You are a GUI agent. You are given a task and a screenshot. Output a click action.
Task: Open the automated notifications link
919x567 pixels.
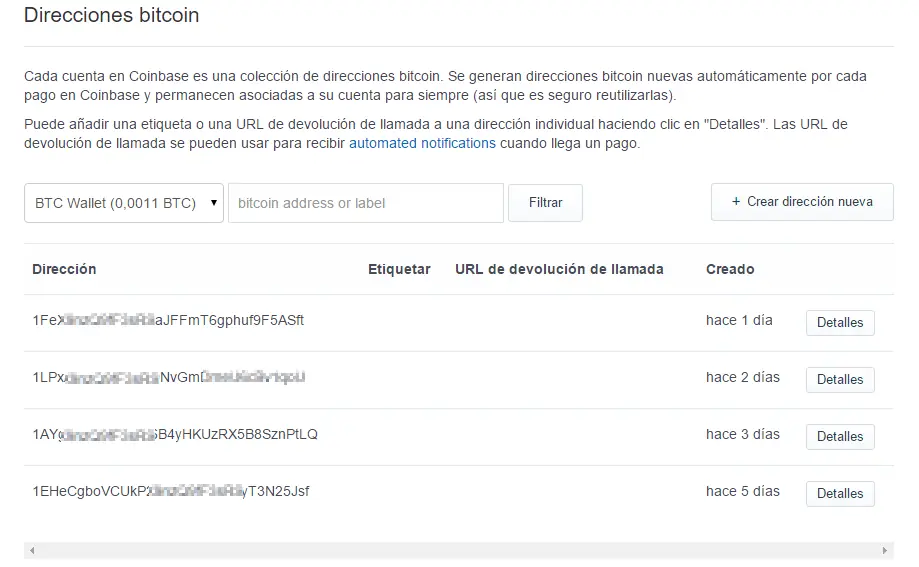point(422,143)
